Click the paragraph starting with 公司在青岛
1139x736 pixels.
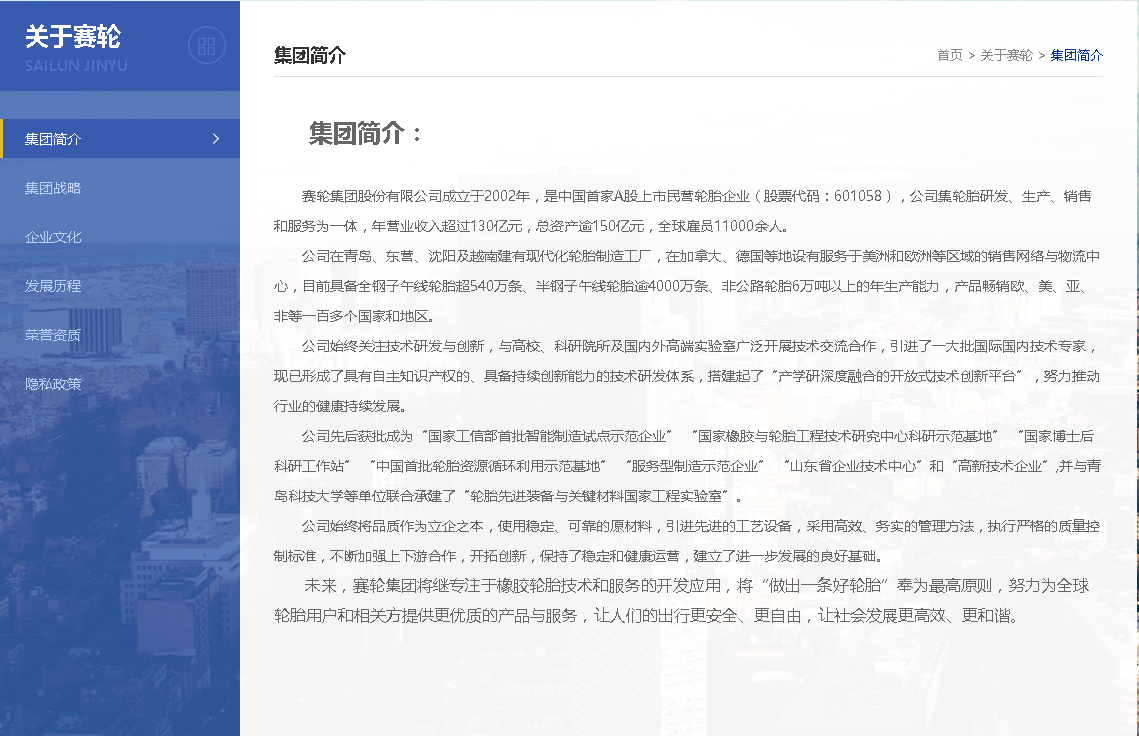click(686, 286)
